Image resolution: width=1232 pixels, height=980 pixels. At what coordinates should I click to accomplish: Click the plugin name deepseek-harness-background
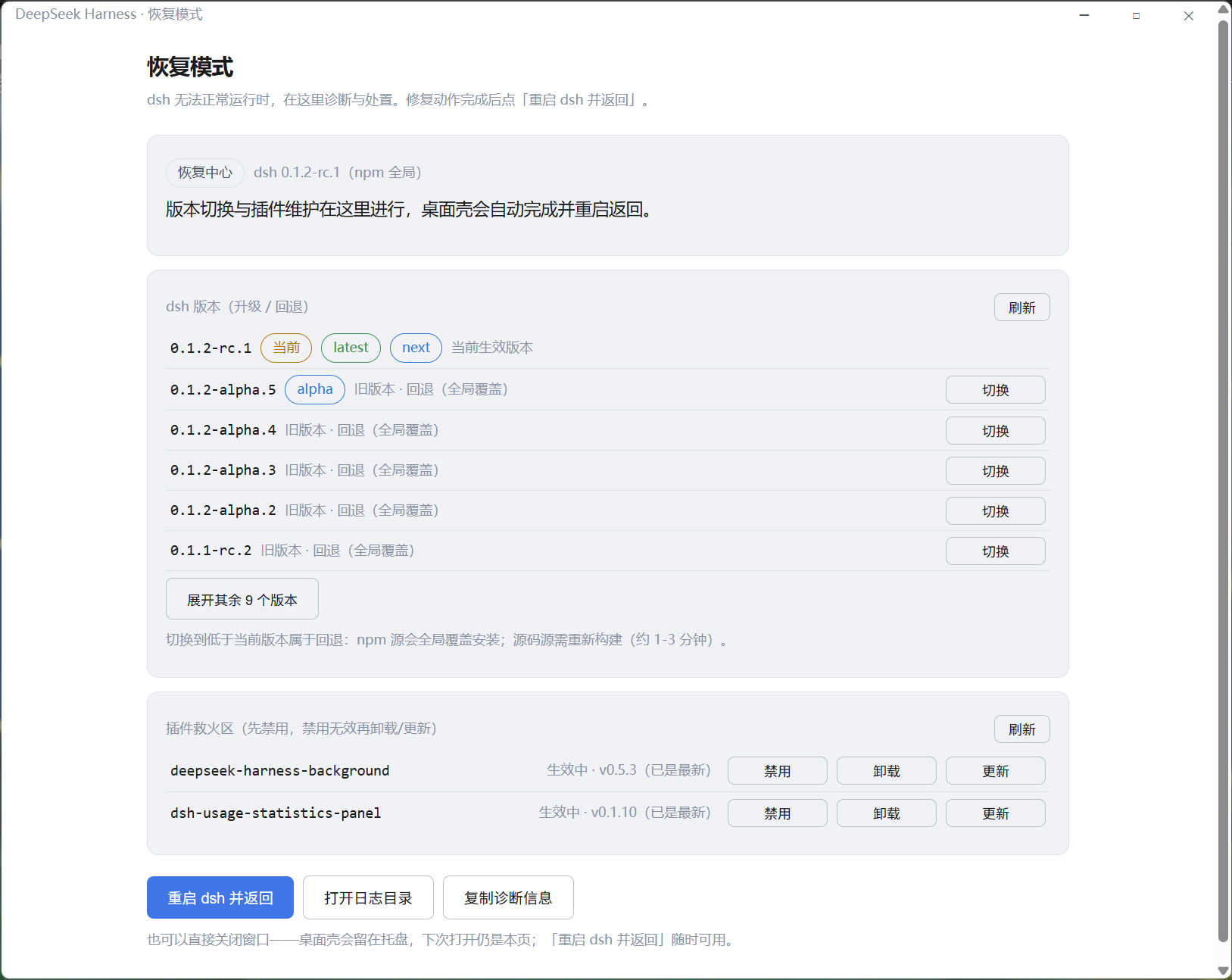[x=279, y=771]
